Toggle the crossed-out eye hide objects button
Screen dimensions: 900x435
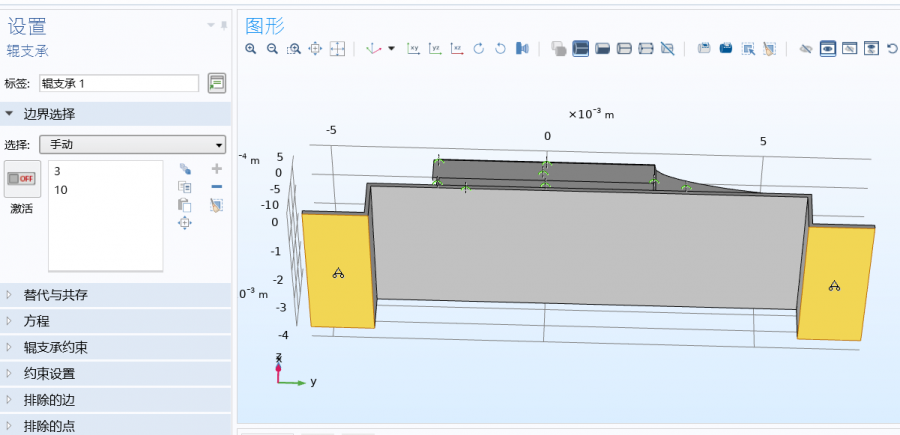pos(805,48)
